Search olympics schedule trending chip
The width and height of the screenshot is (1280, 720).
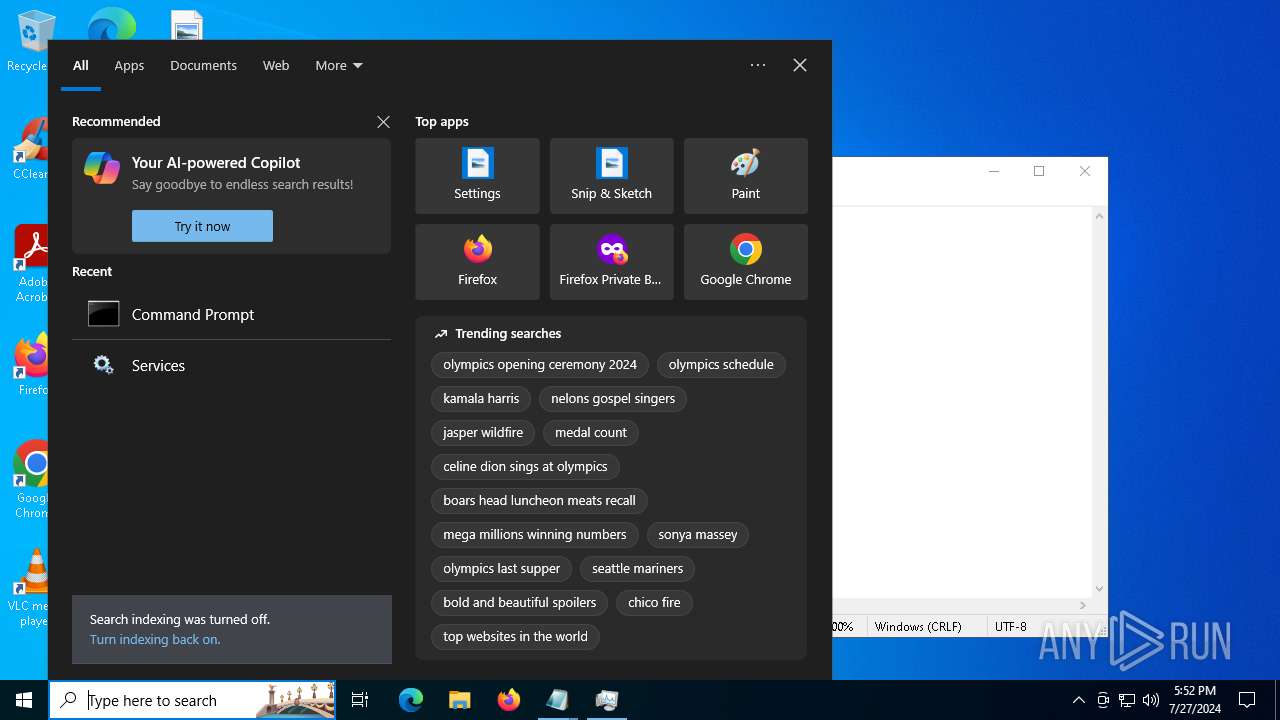click(x=721, y=365)
